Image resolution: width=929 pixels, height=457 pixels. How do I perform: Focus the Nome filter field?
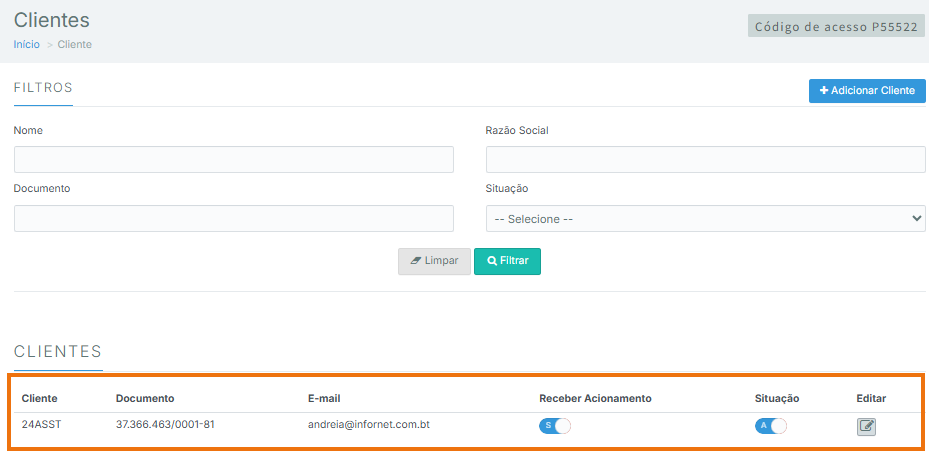(234, 160)
